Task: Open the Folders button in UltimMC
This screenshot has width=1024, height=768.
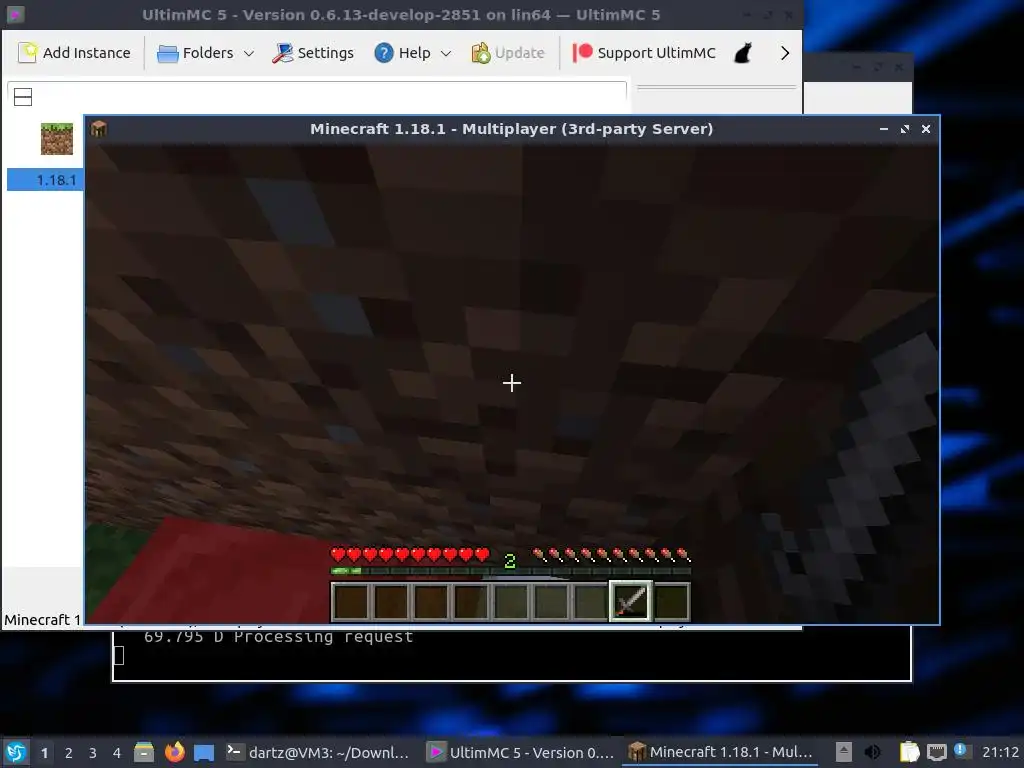Action: (195, 53)
